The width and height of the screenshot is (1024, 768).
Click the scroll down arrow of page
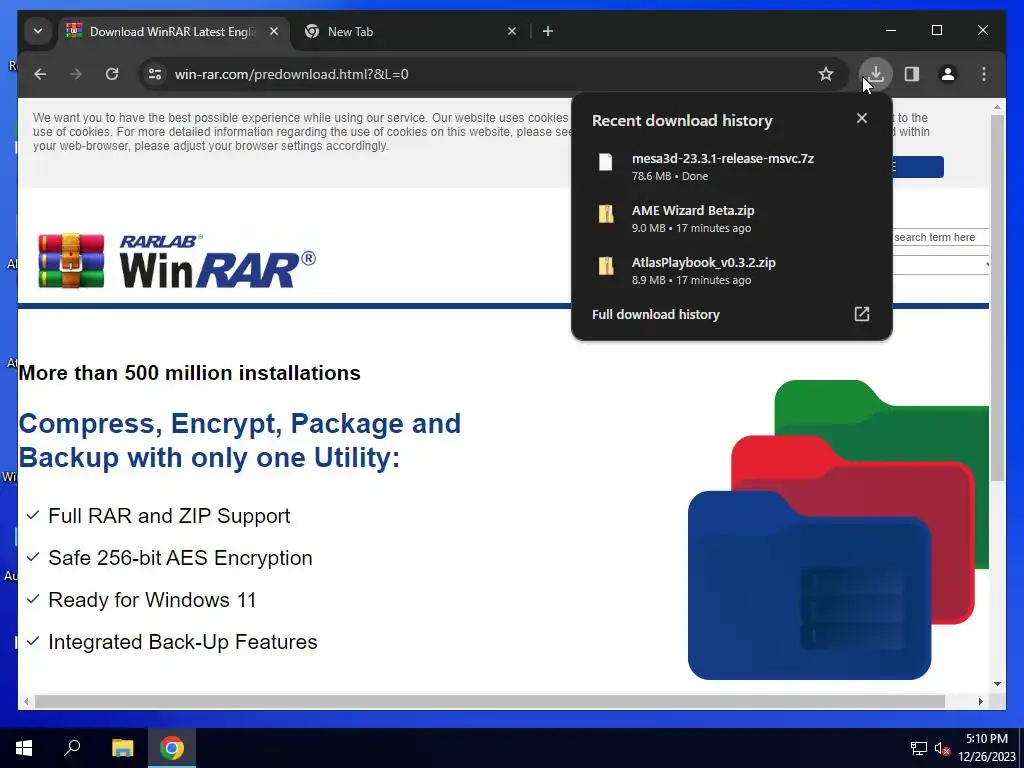point(997,684)
